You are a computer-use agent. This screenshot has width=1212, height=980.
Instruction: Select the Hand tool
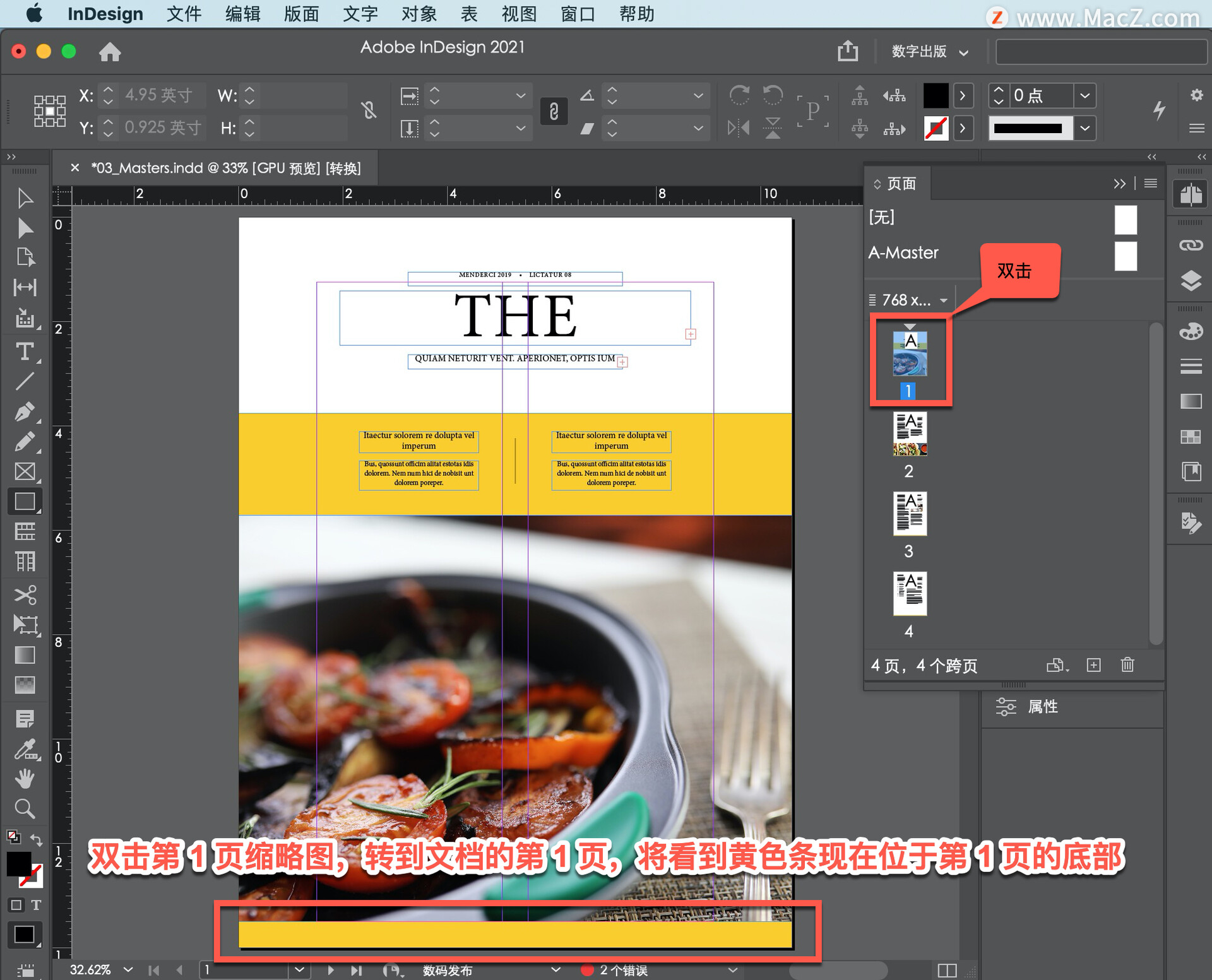tap(25, 779)
